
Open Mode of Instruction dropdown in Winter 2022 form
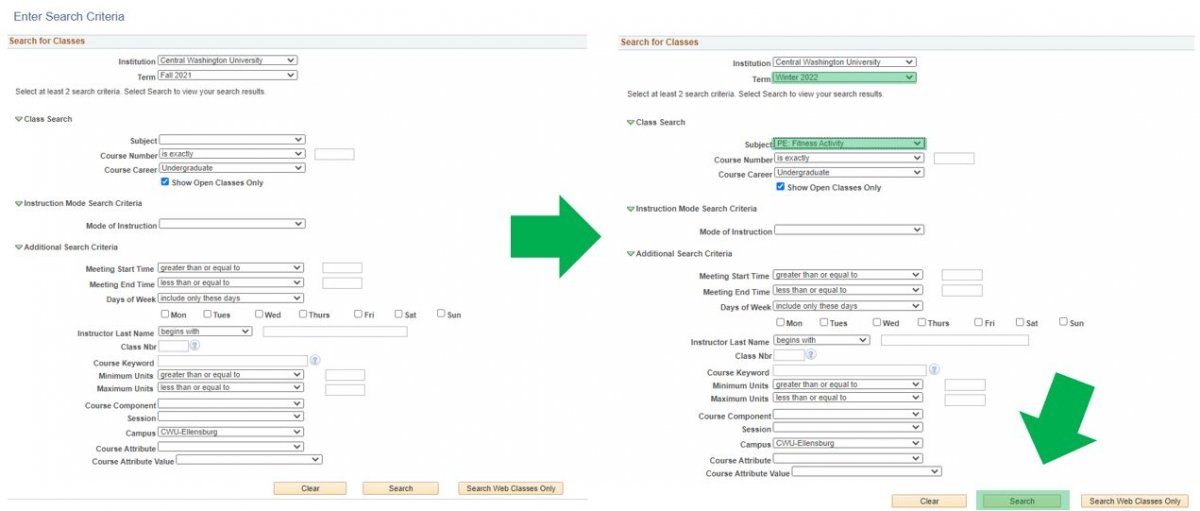[x=849, y=230]
